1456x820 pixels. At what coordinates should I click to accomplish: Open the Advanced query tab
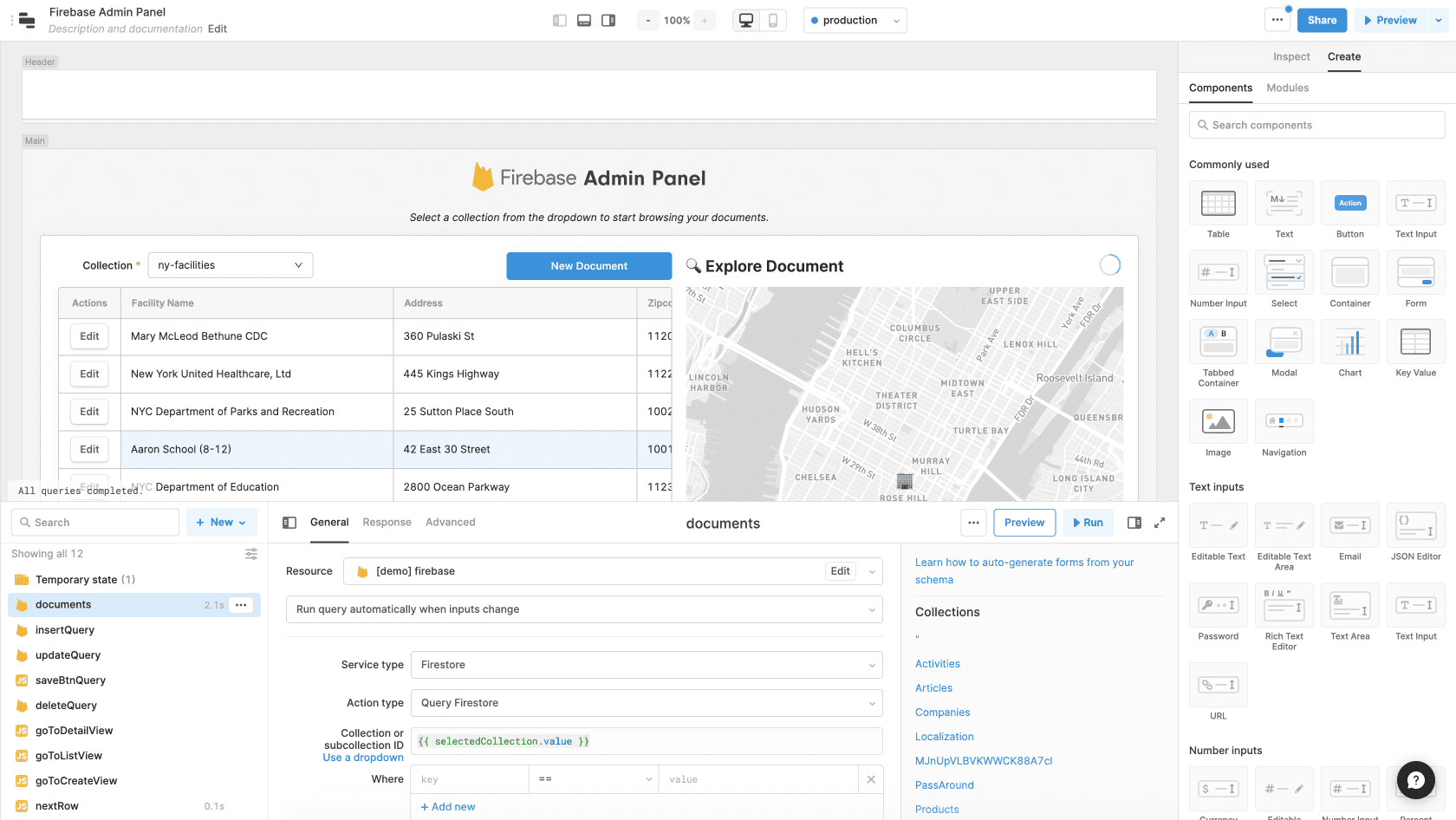(450, 523)
